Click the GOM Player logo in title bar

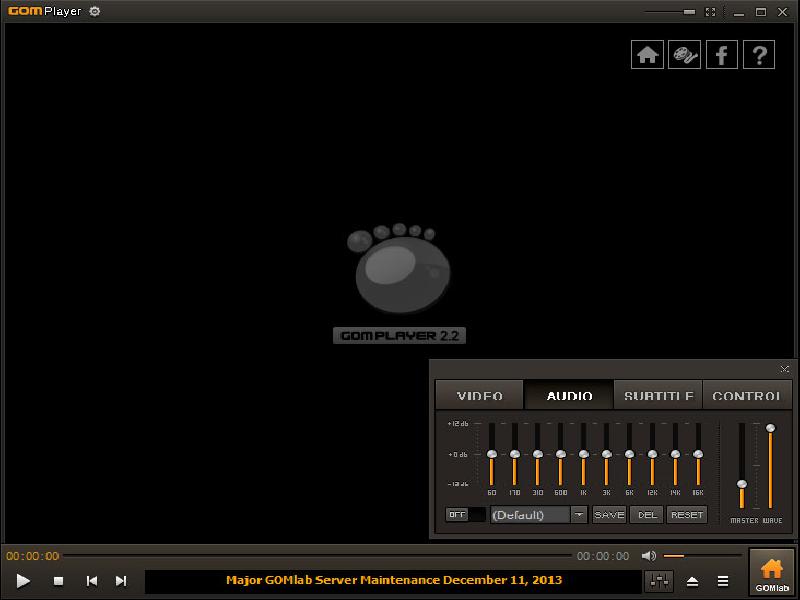pos(44,11)
